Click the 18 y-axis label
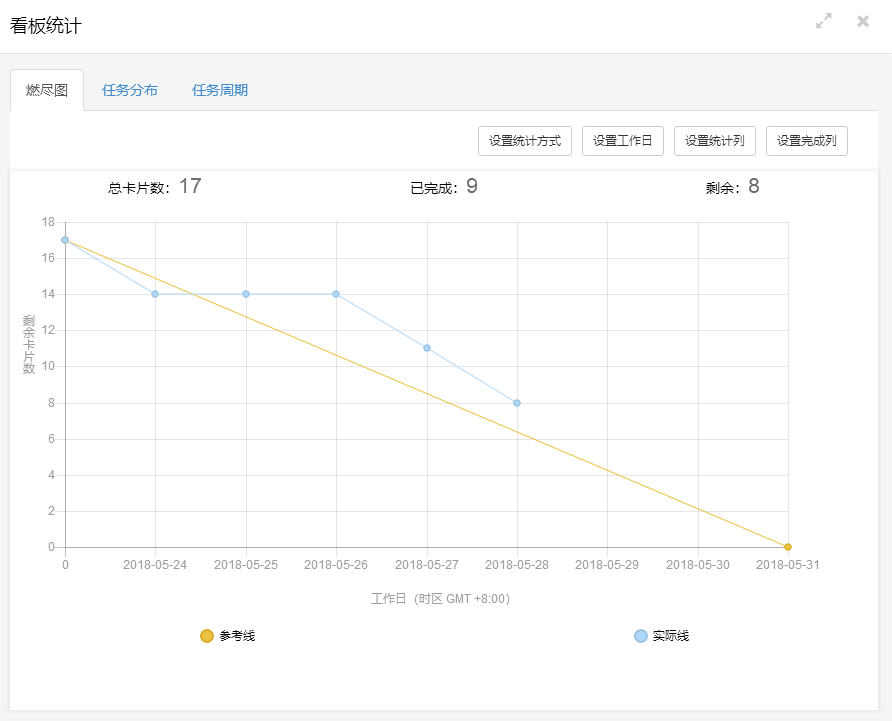Screen dimensions: 892x721 pyautogui.click(x=48, y=222)
